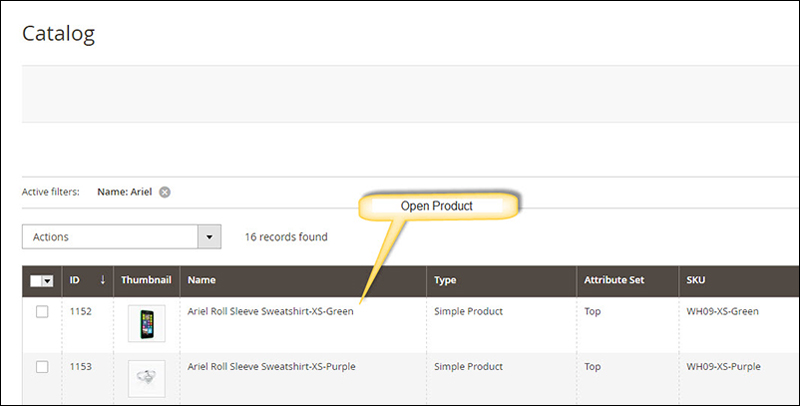Sort by the Name column header
Viewport: 800px width, 406px height.
click(x=202, y=280)
